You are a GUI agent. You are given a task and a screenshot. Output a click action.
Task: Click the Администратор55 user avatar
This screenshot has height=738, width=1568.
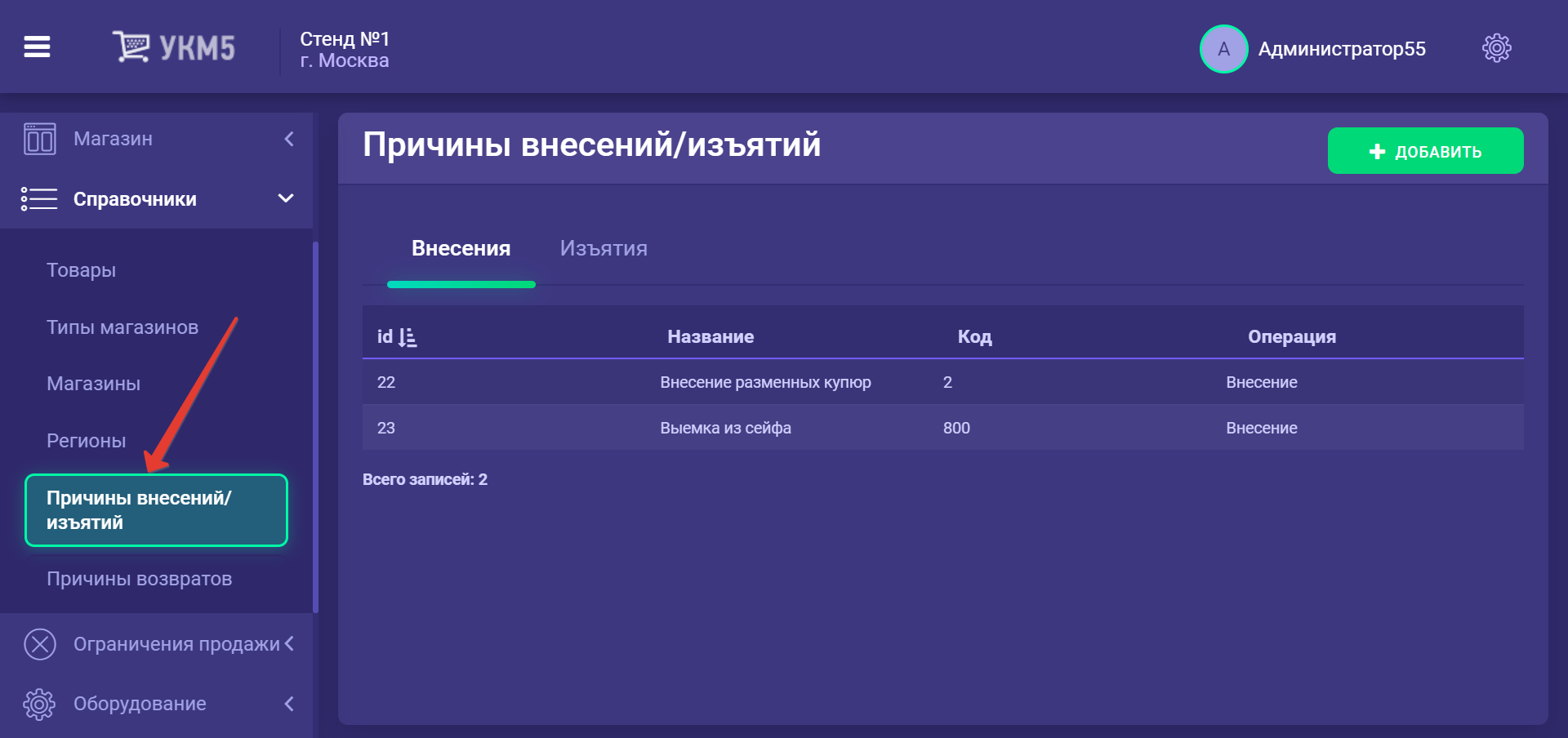[x=1223, y=49]
